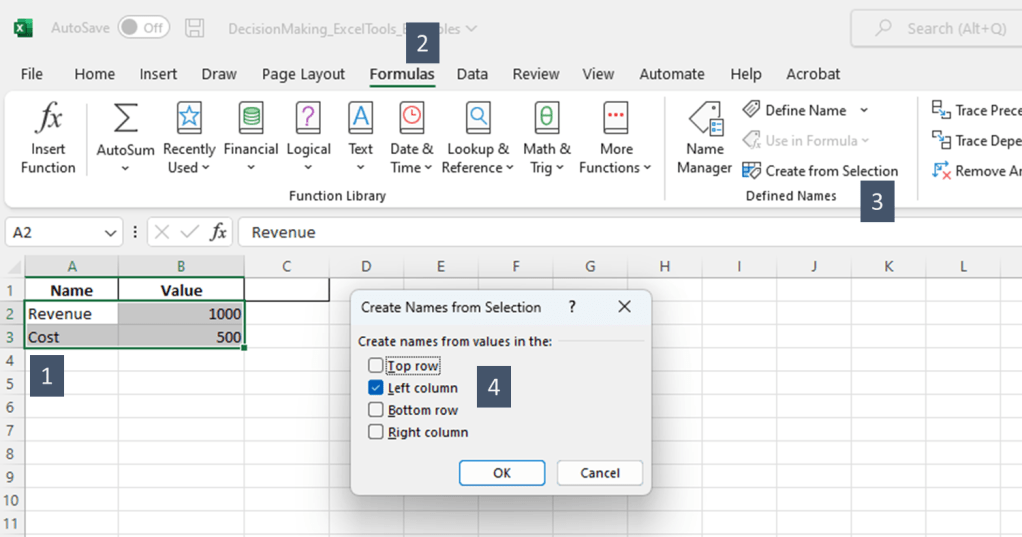Check the Top row checkbox
1022x537 pixels.
click(x=376, y=366)
